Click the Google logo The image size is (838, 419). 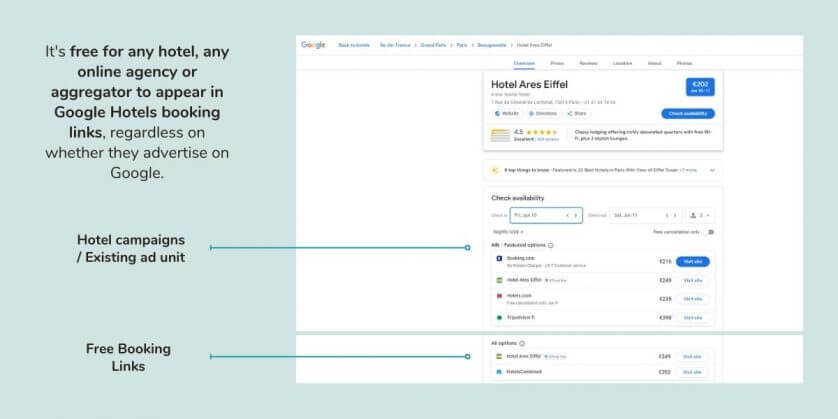[x=313, y=45]
